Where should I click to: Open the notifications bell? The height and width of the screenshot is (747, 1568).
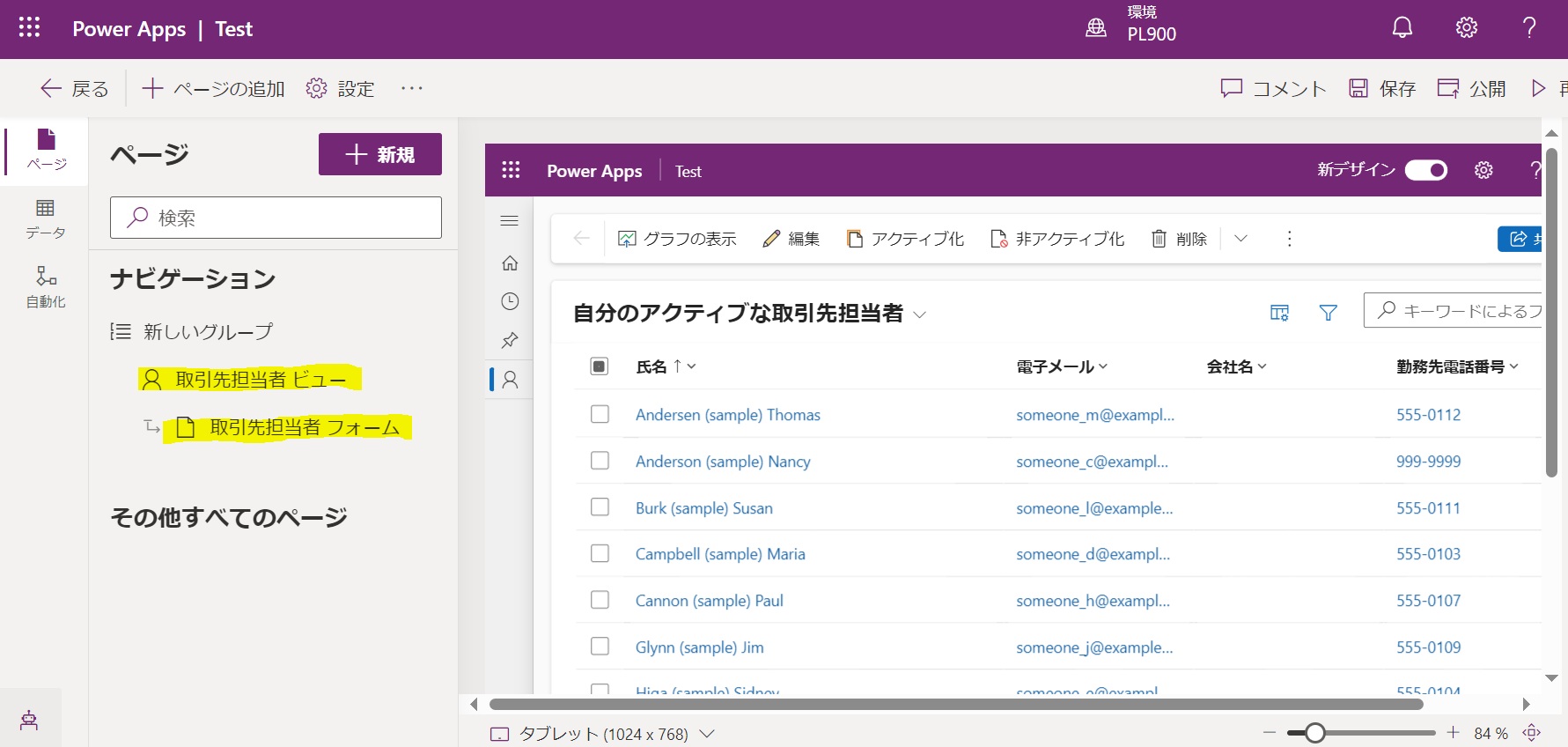1402,27
